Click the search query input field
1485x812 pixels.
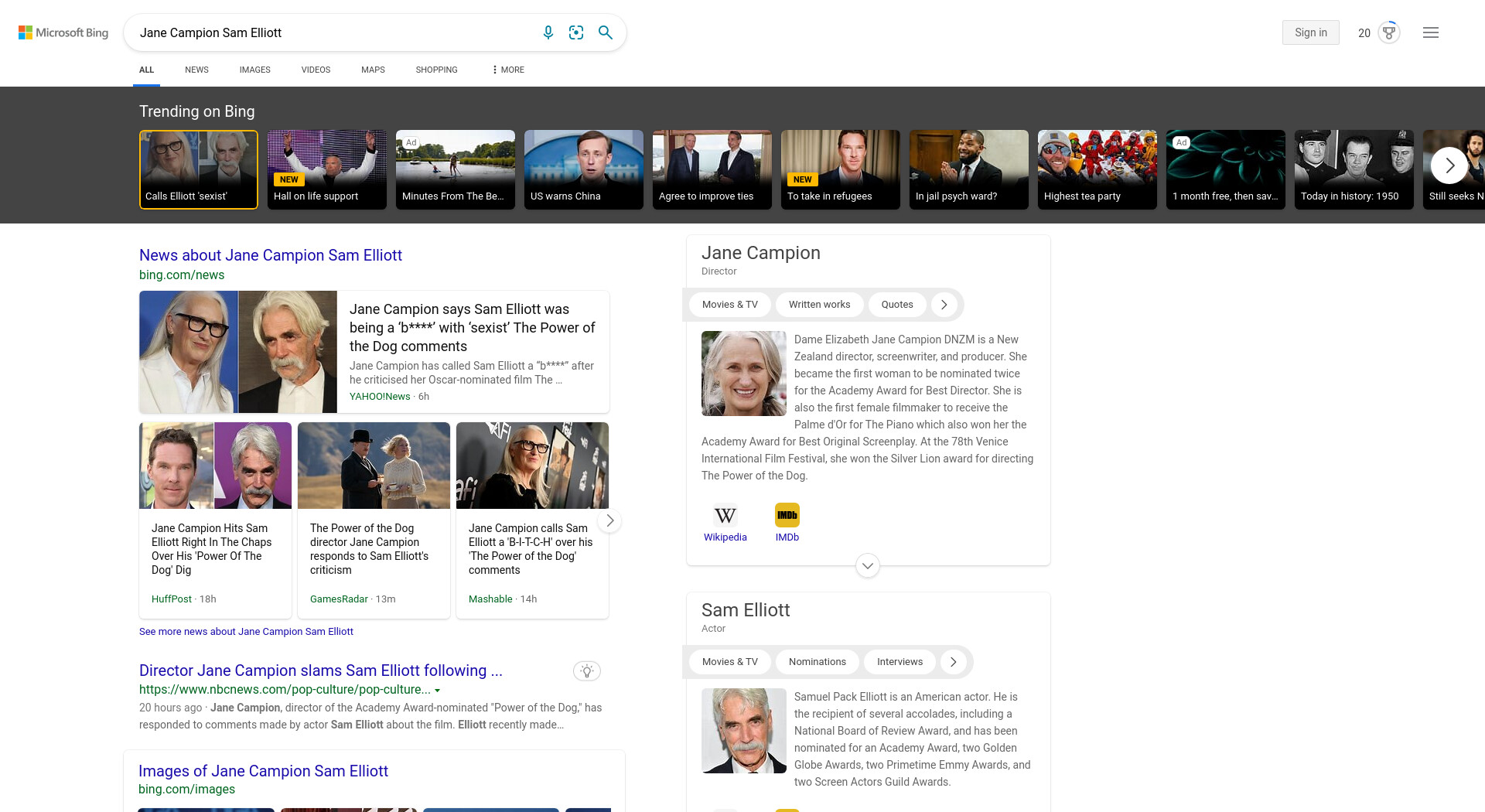pyautogui.click(x=333, y=32)
